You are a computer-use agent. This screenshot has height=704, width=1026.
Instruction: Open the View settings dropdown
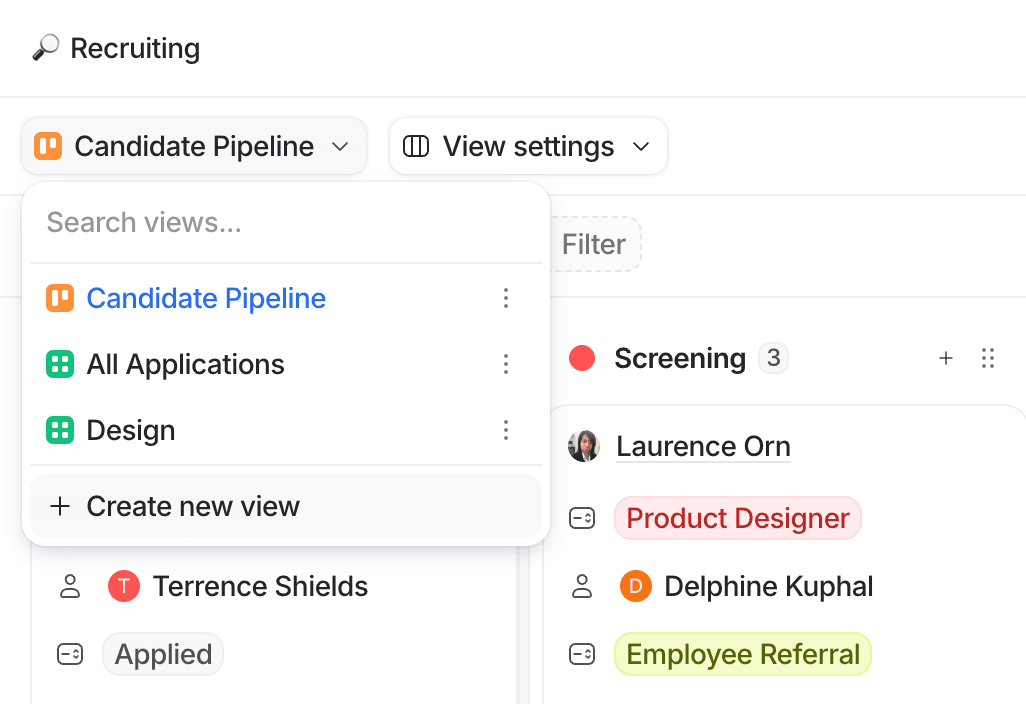528,146
